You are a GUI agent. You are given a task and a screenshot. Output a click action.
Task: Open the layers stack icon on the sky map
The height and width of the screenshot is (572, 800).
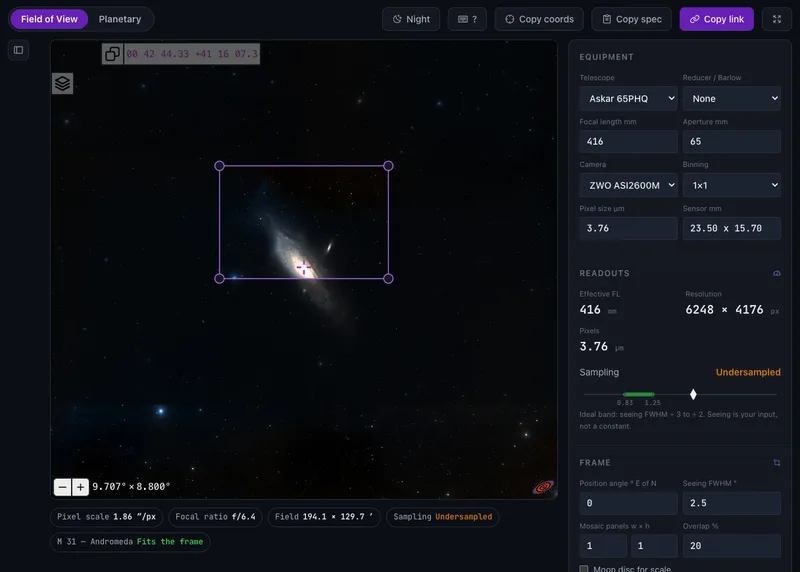(x=62, y=83)
